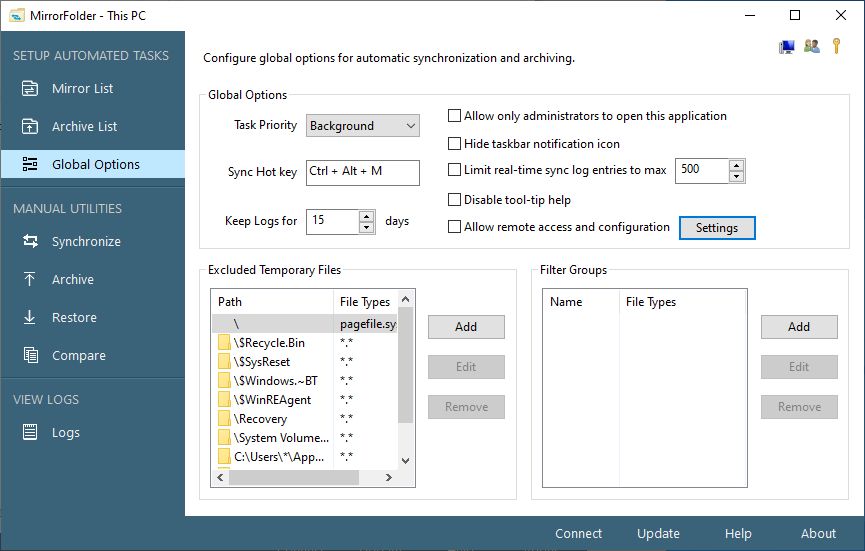
Task: Click the Sync Hot key field
Action: tap(362, 173)
